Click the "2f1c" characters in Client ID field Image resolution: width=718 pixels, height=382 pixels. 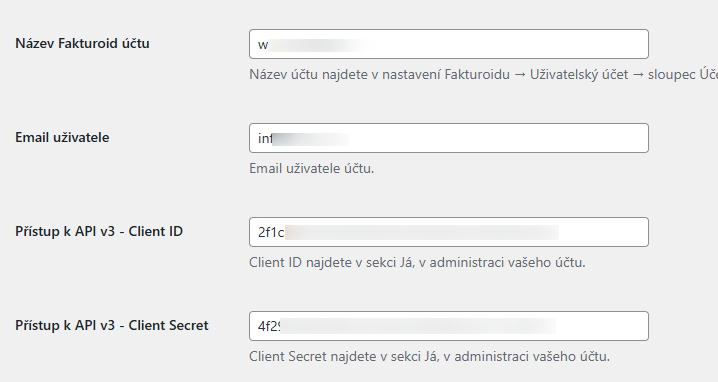click(x=271, y=233)
